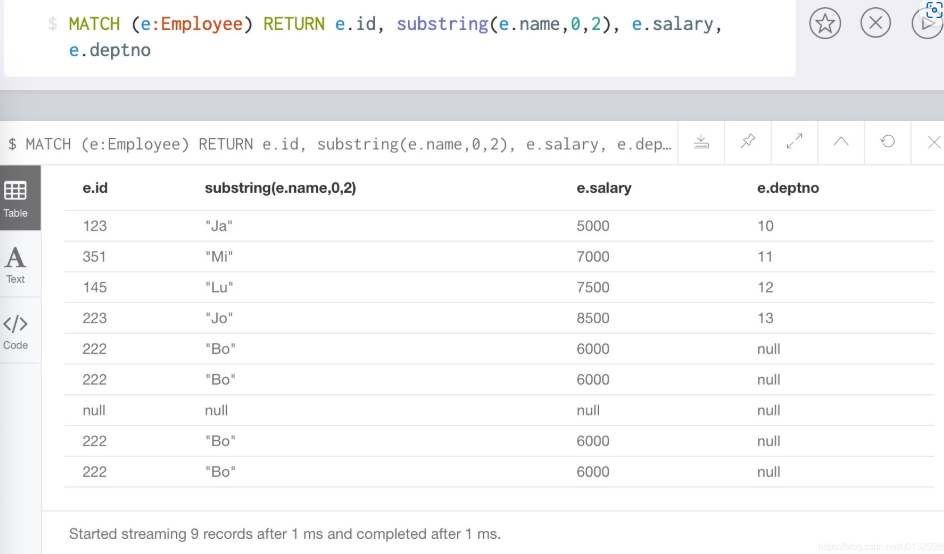Export results with the download icon
Screen dimensions: 944x554
701,142
